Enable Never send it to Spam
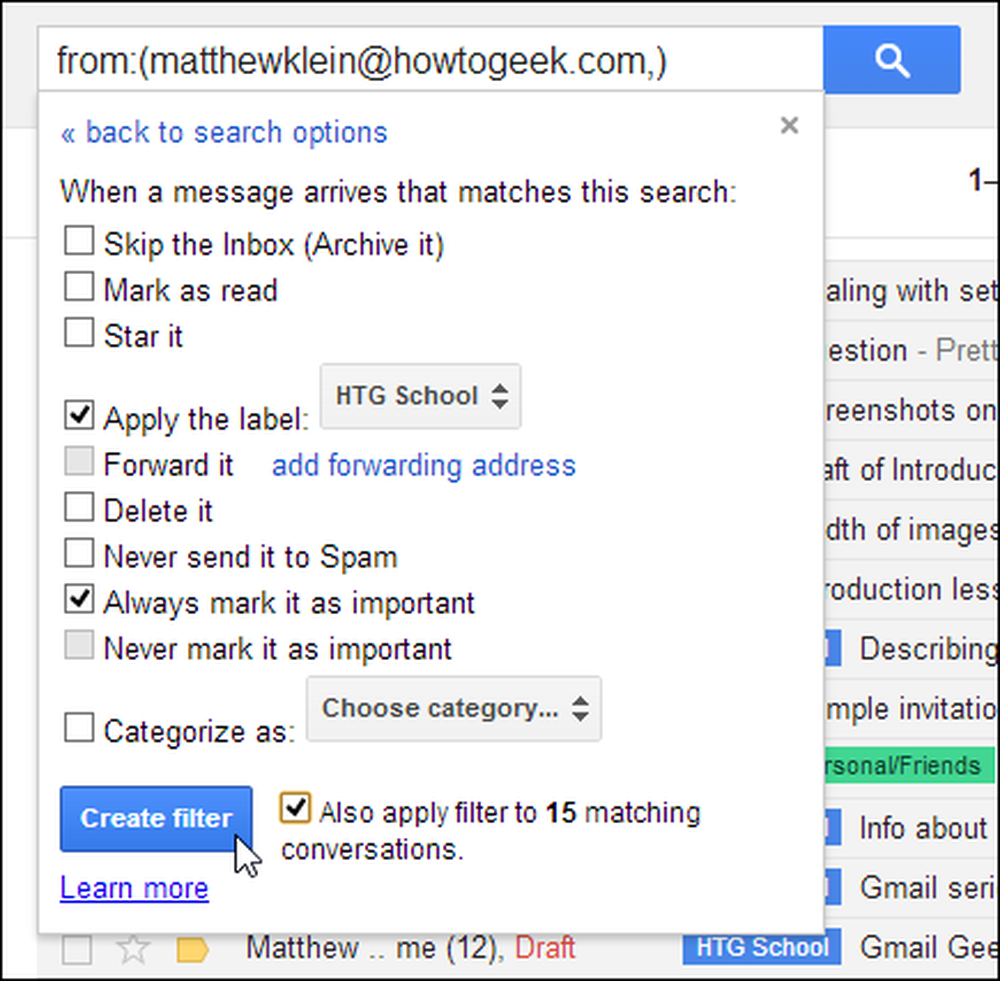The height and width of the screenshot is (981, 1000). click(79, 553)
